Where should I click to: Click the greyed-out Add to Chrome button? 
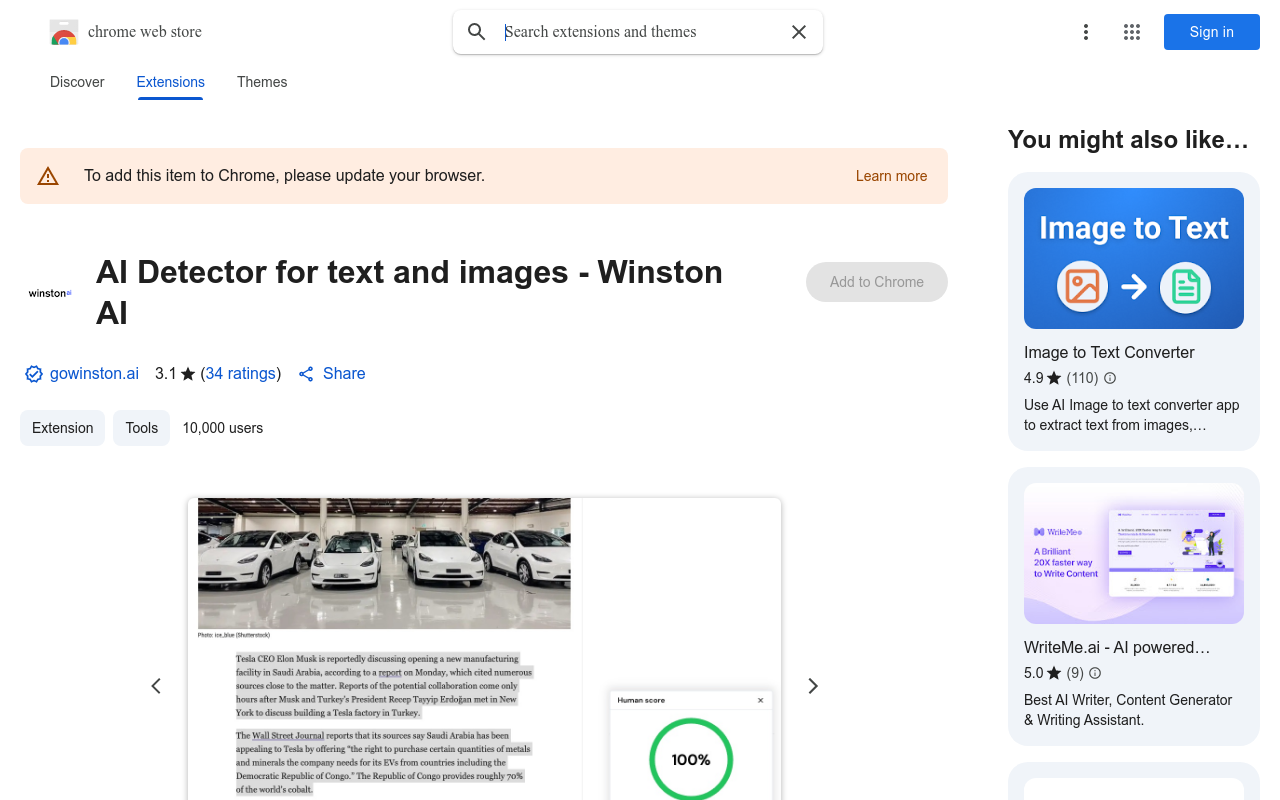click(877, 282)
